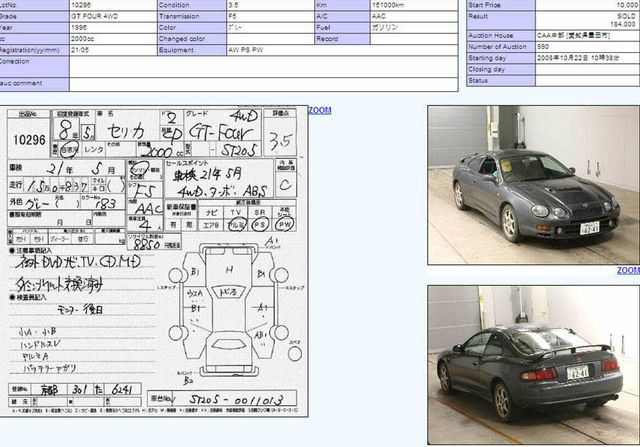The width and height of the screenshot is (640, 447).
Task: Select the condition value 3.5
Action: pos(233,5)
